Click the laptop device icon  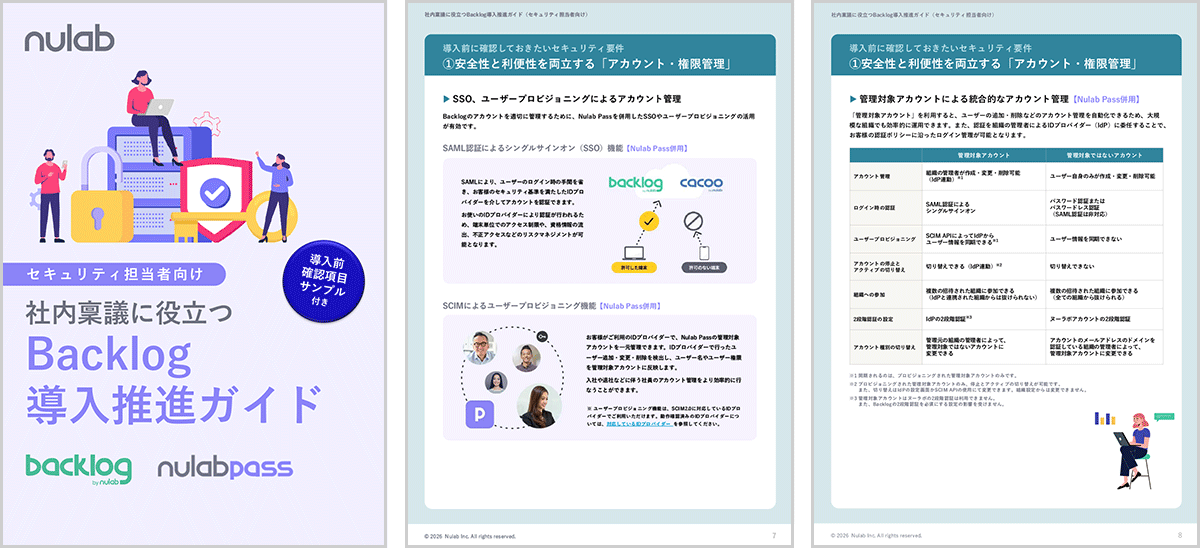(x=636, y=251)
